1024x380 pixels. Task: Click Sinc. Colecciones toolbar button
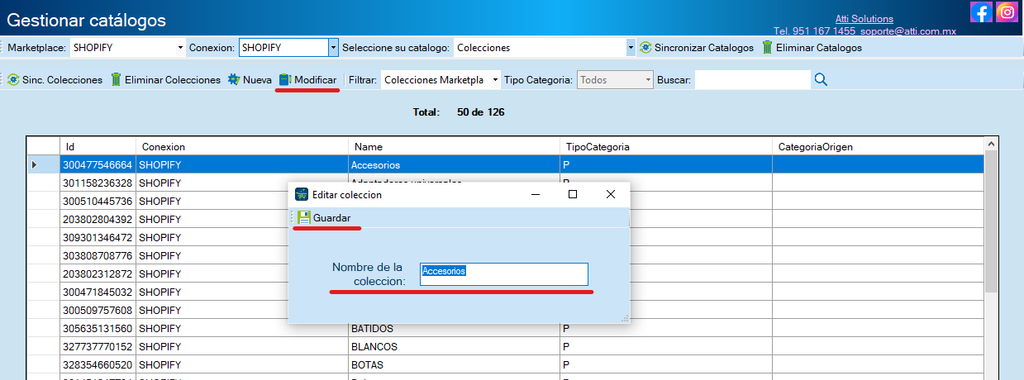coord(55,80)
